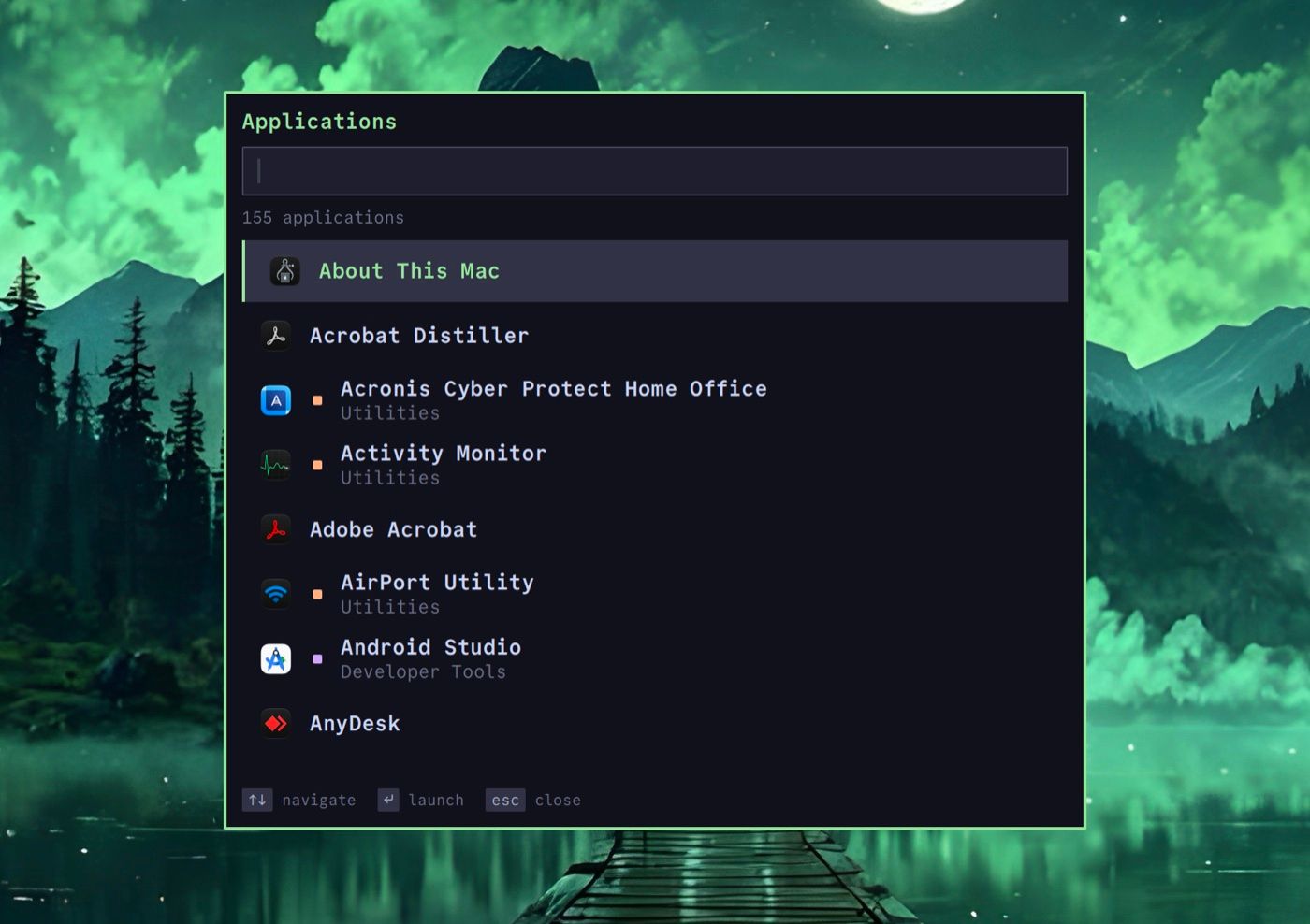Click the Android Studio icon

276,659
